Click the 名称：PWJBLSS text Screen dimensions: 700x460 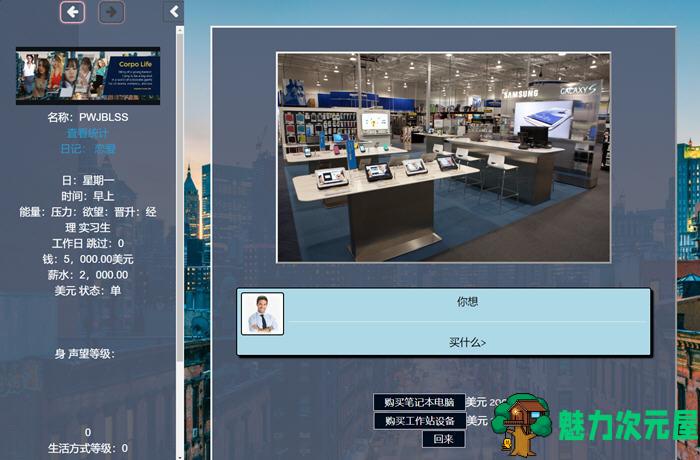[88, 117]
